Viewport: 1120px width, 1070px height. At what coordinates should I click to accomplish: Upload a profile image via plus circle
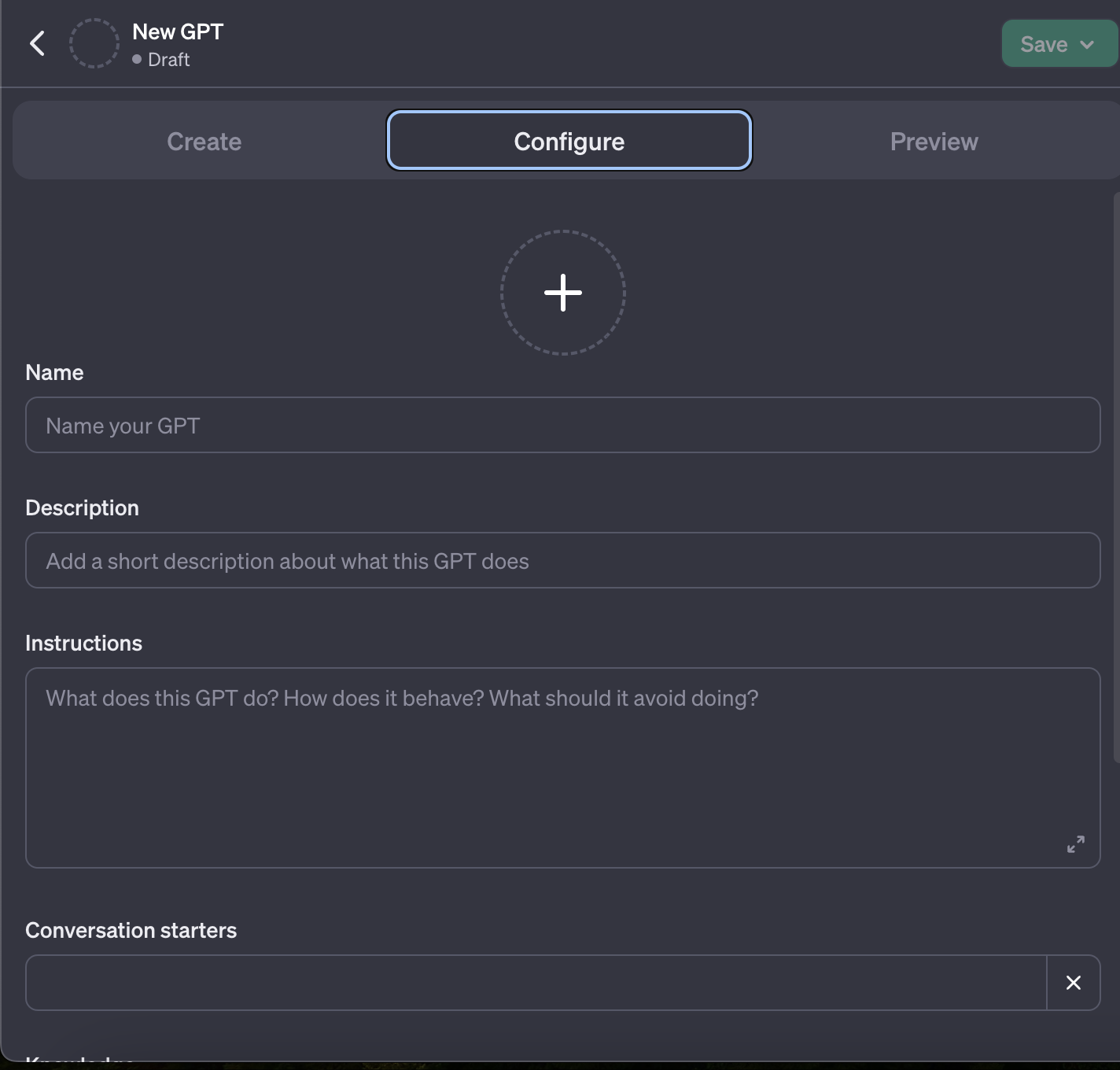563,293
